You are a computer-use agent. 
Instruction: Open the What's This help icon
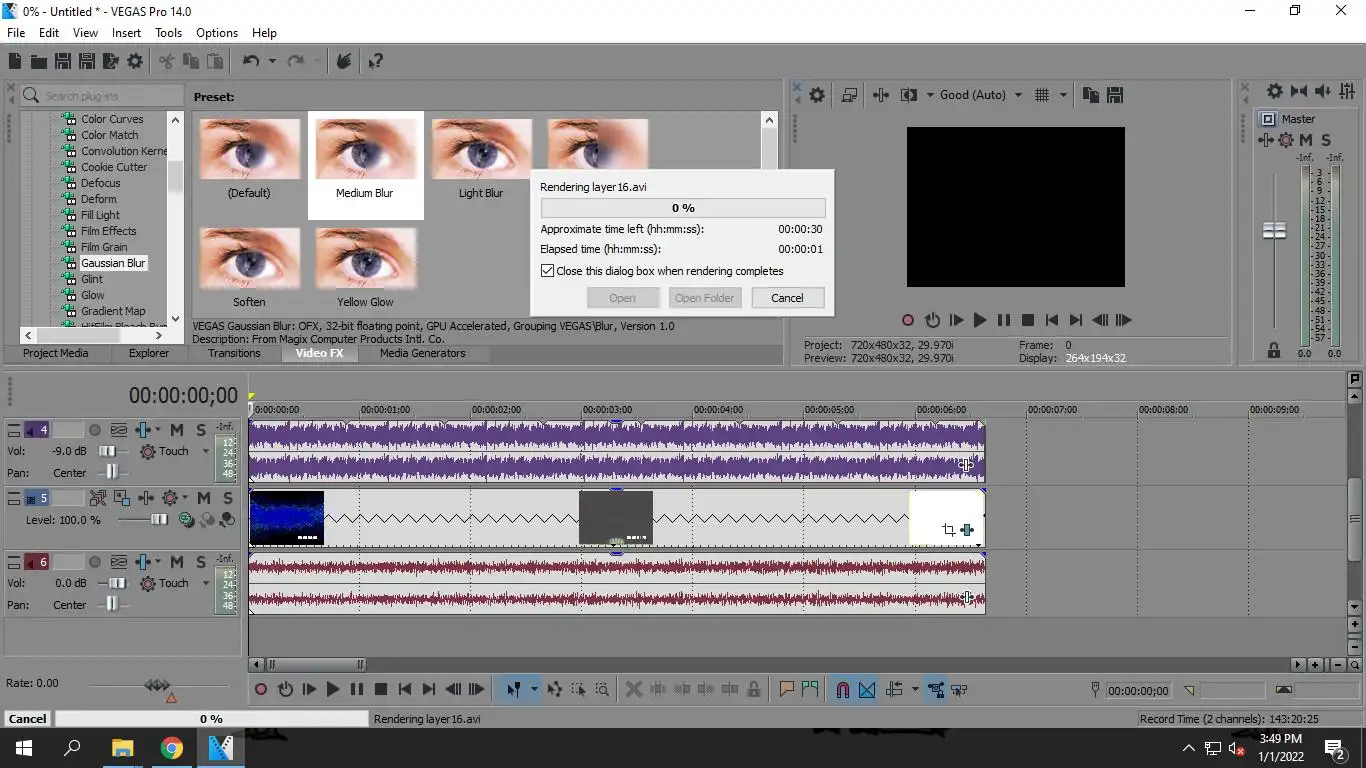click(375, 61)
